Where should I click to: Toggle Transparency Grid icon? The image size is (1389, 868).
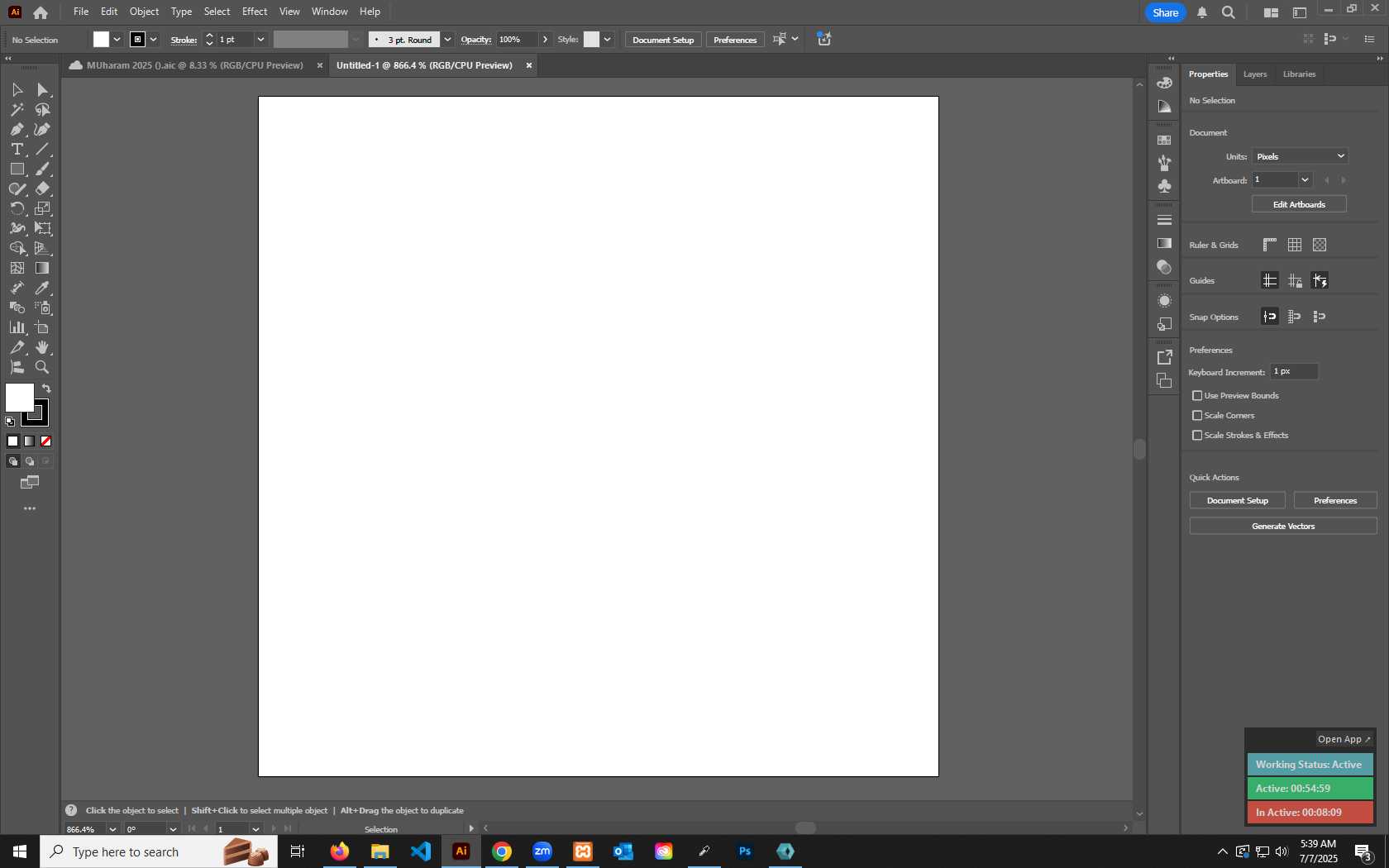click(x=1320, y=245)
